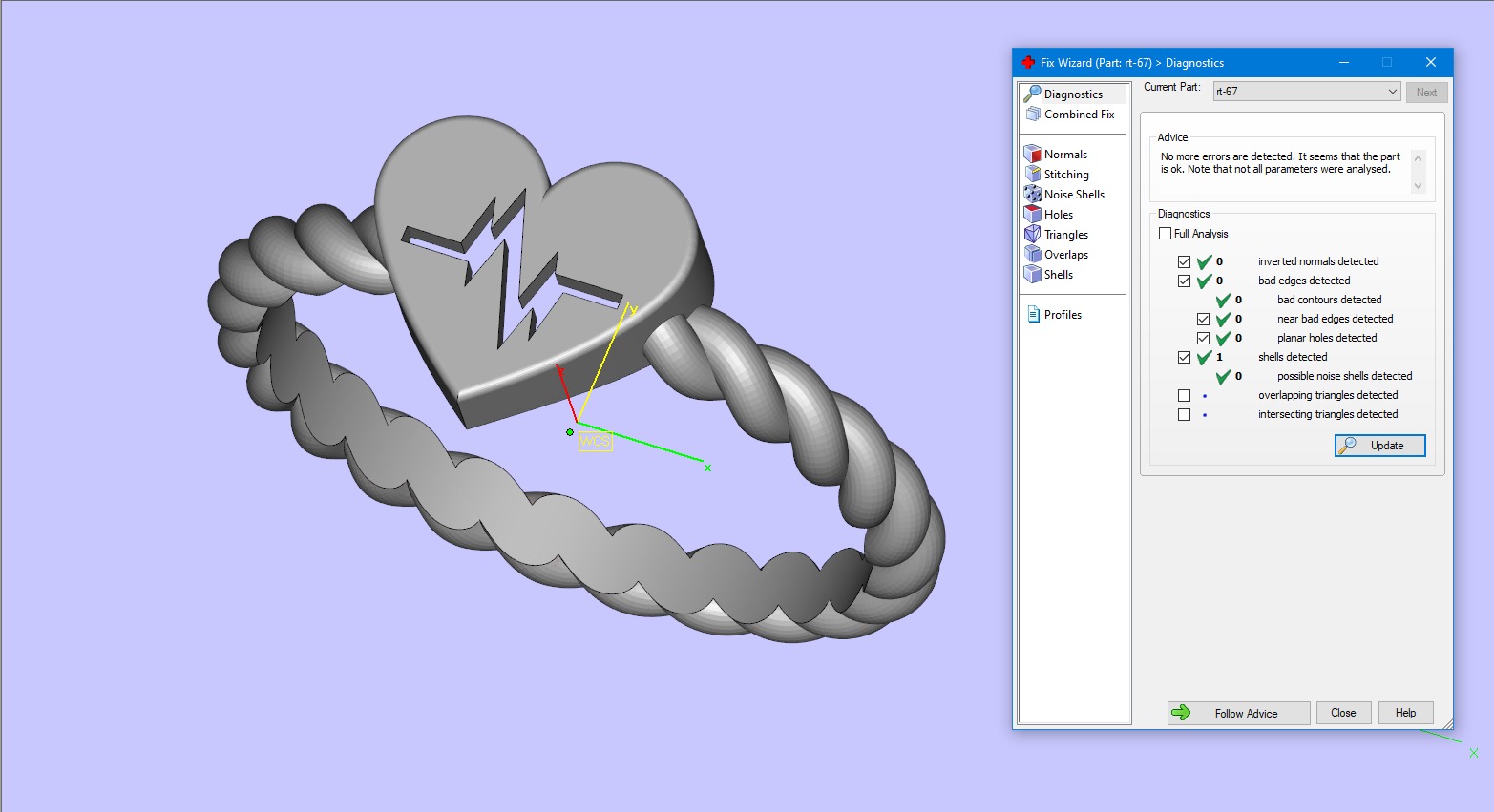Screen dimensions: 1494x812
Task: Click the Close button in wizard
Action: click(1344, 713)
